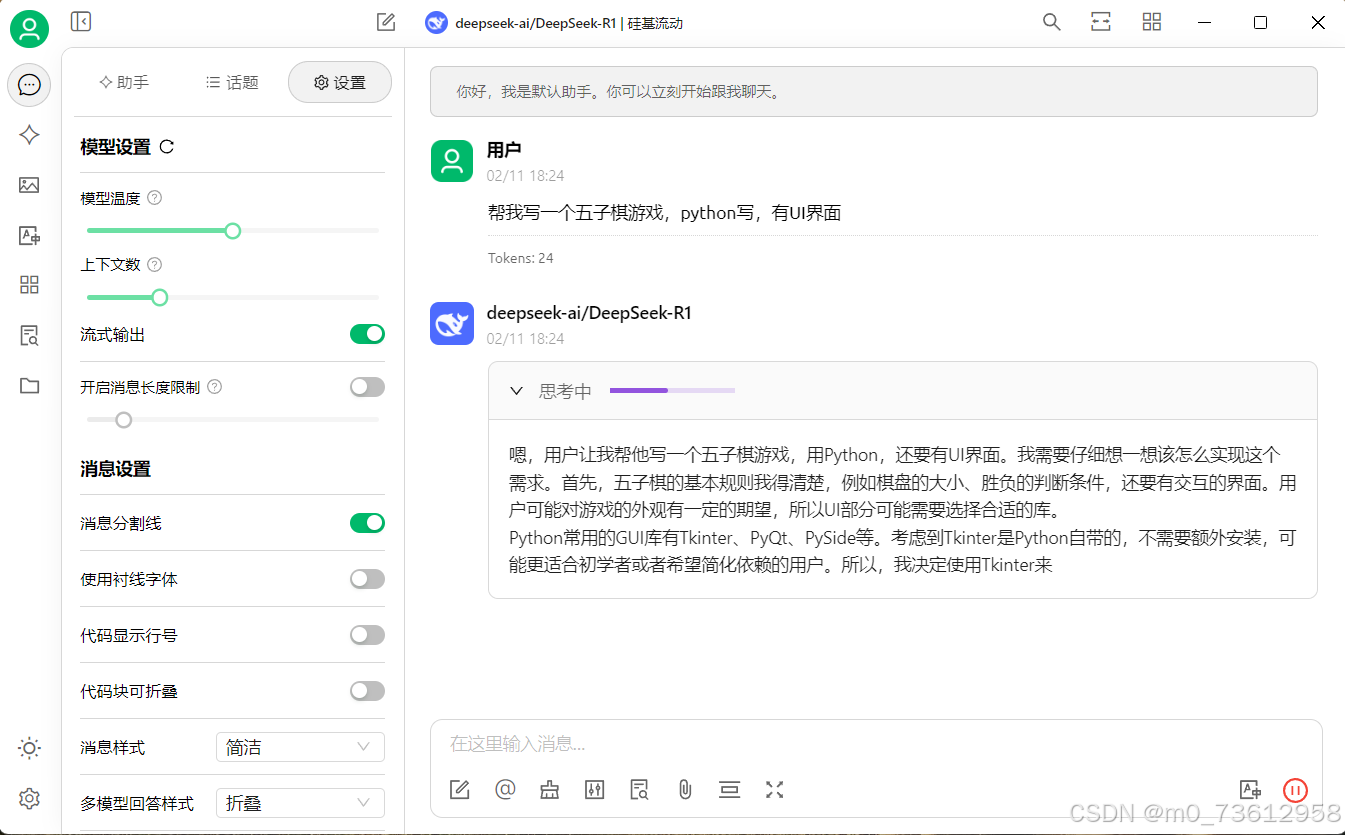Toggle light/dark theme sun icon
1345x835 pixels.
coord(29,748)
